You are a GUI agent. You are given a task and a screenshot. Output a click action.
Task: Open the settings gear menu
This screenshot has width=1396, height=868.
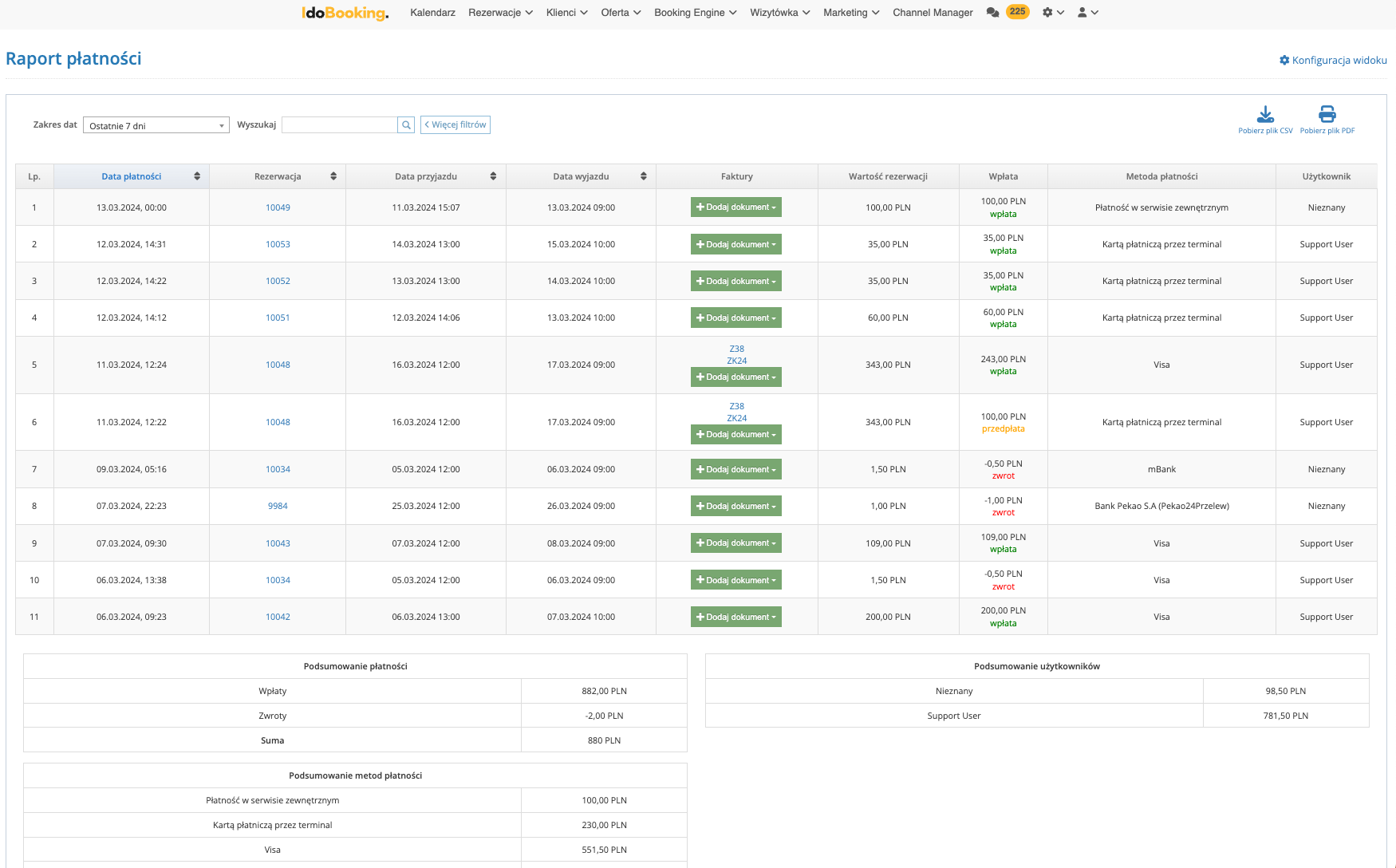(1052, 13)
